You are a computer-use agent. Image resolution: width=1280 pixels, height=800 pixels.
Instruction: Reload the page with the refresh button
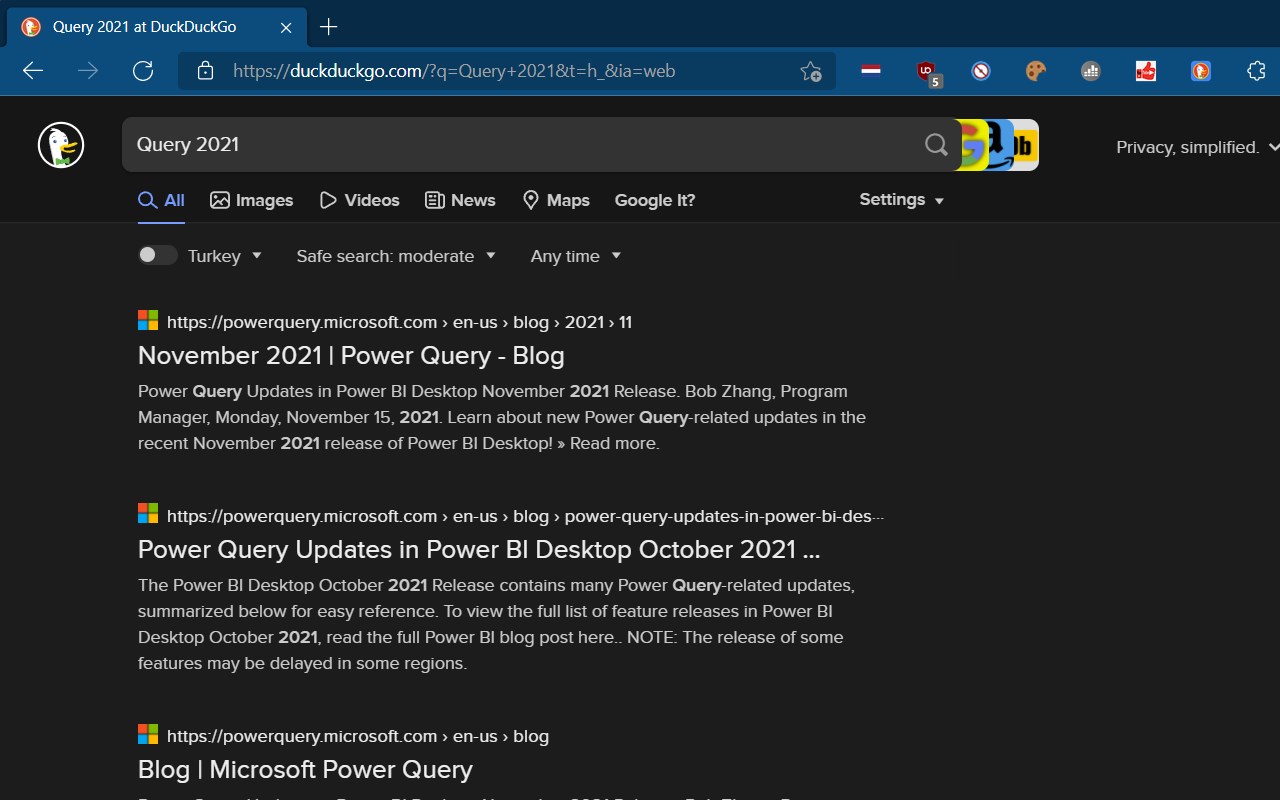point(143,71)
